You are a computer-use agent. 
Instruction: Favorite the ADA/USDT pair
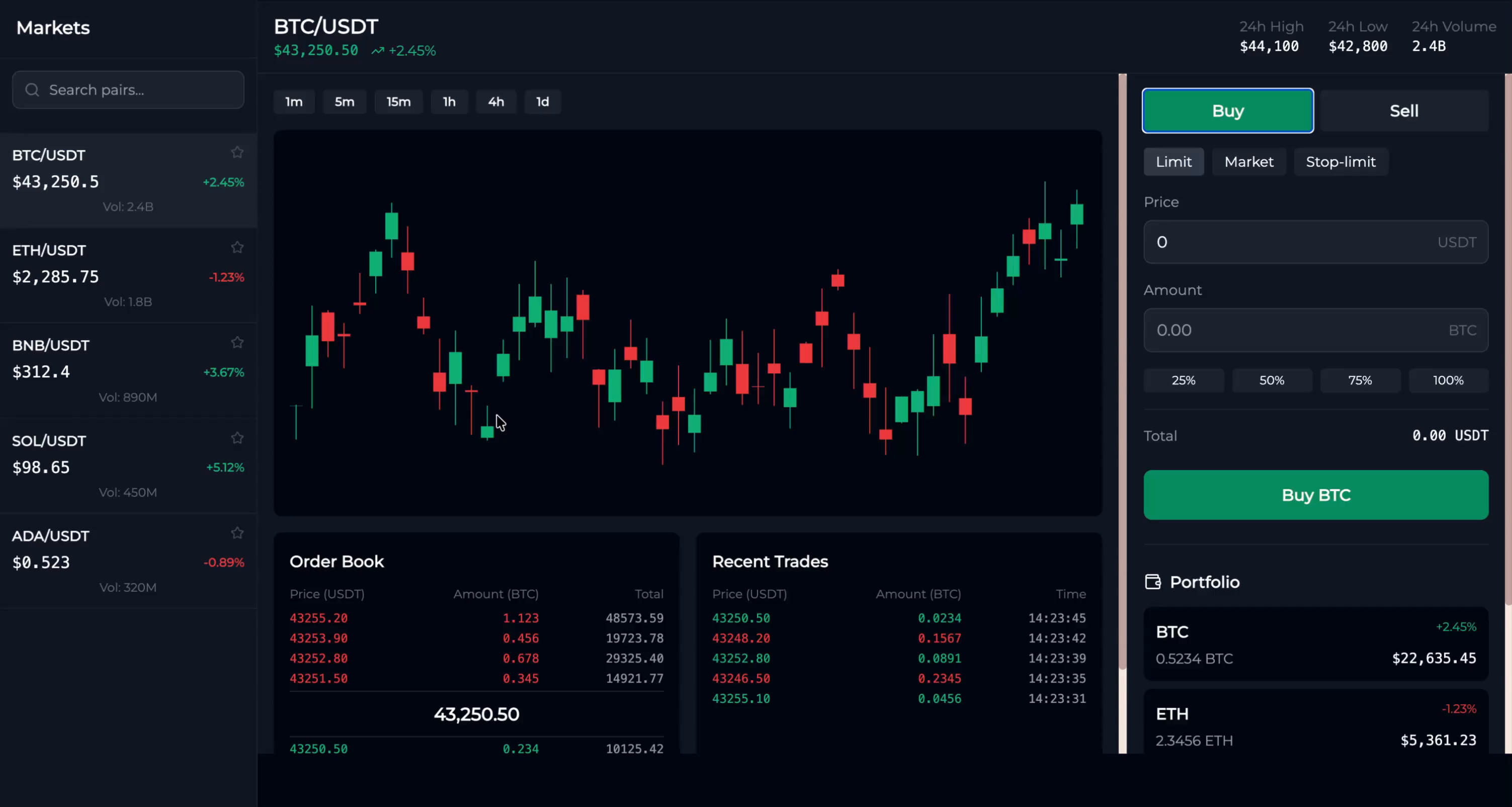(237, 533)
